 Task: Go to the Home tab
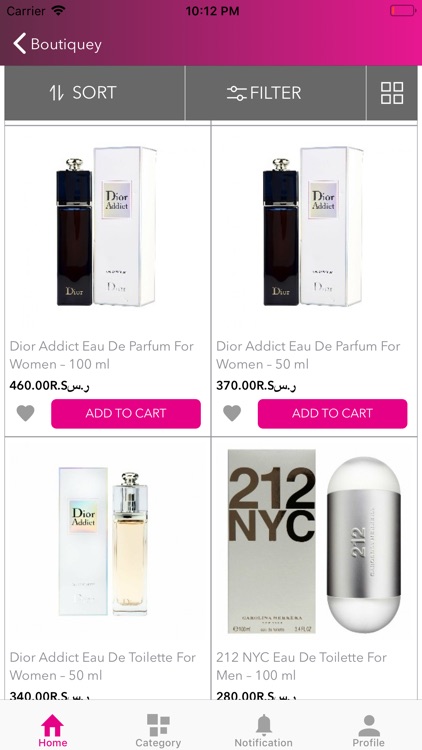[53, 730]
